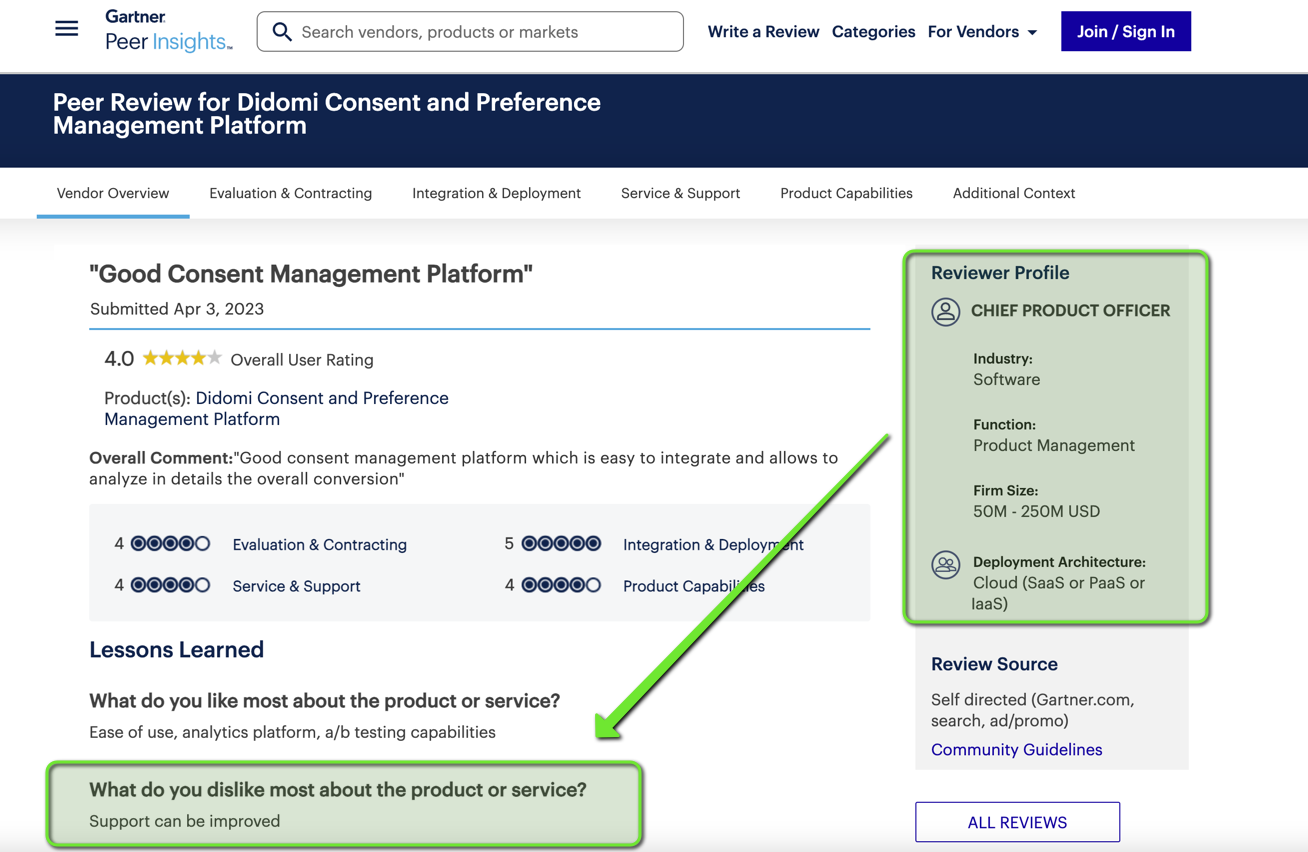Open the hamburger menu icon

(x=67, y=29)
